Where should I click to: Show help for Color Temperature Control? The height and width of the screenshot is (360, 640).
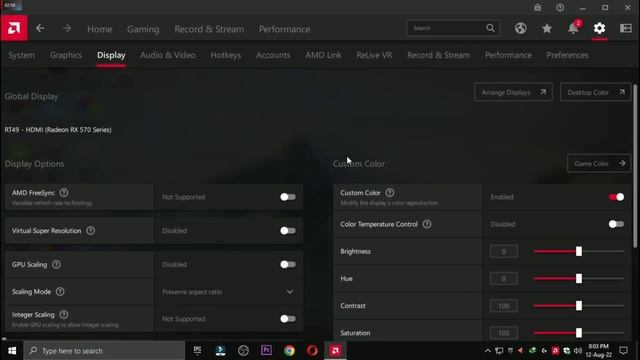tap(427, 224)
